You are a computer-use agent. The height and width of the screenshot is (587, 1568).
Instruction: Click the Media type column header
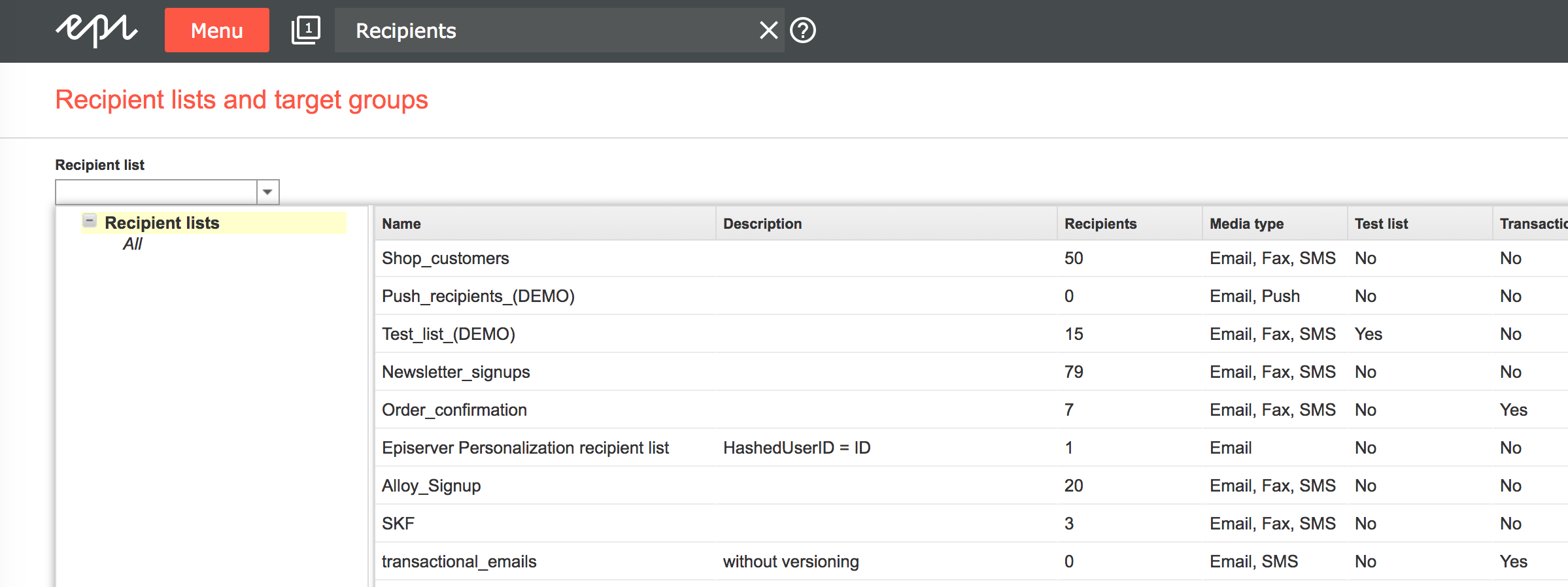click(x=1246, y=224)
